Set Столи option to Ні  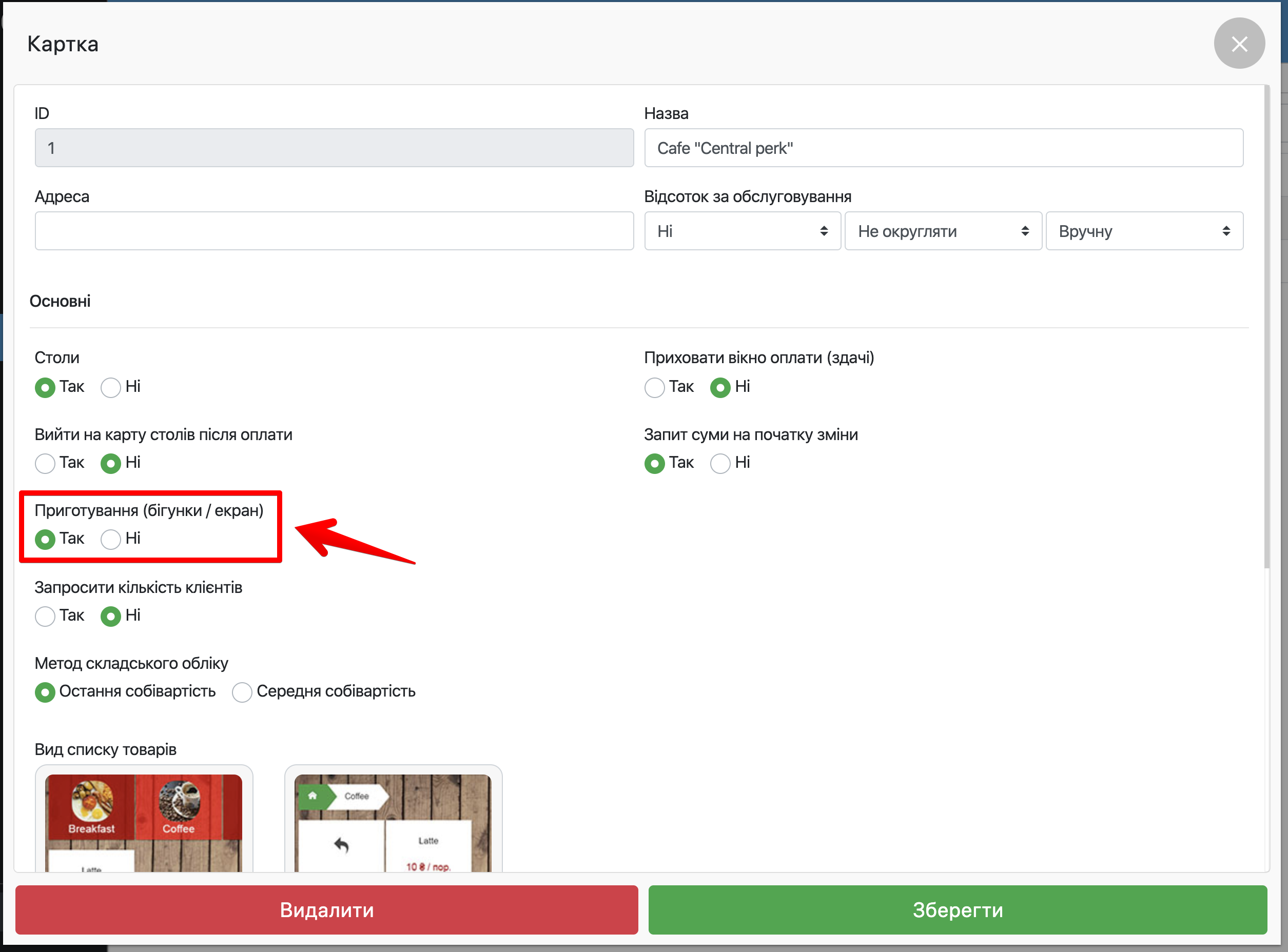[x=111, y=387]
